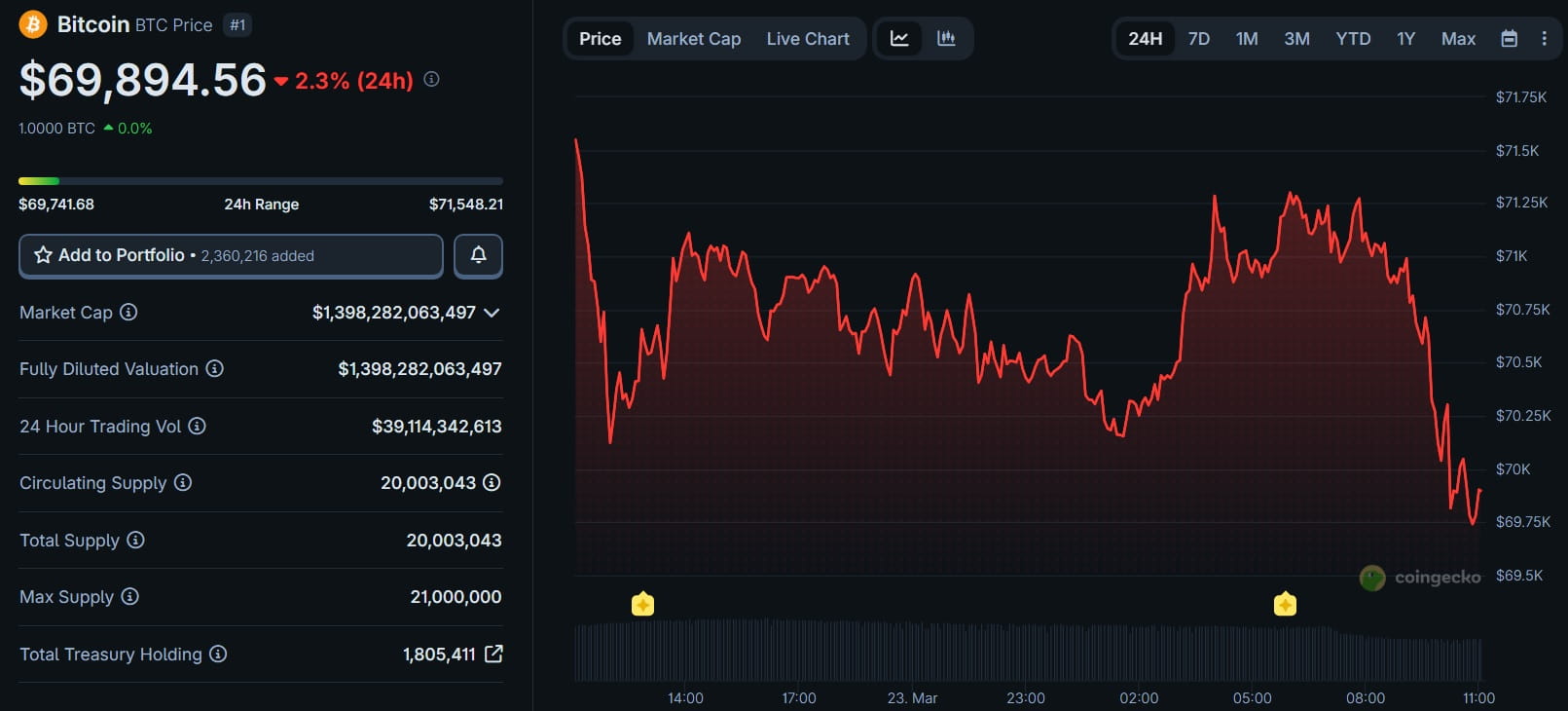Open Total Treasury Holding external link icon
1568x711 pixels.
493,654
